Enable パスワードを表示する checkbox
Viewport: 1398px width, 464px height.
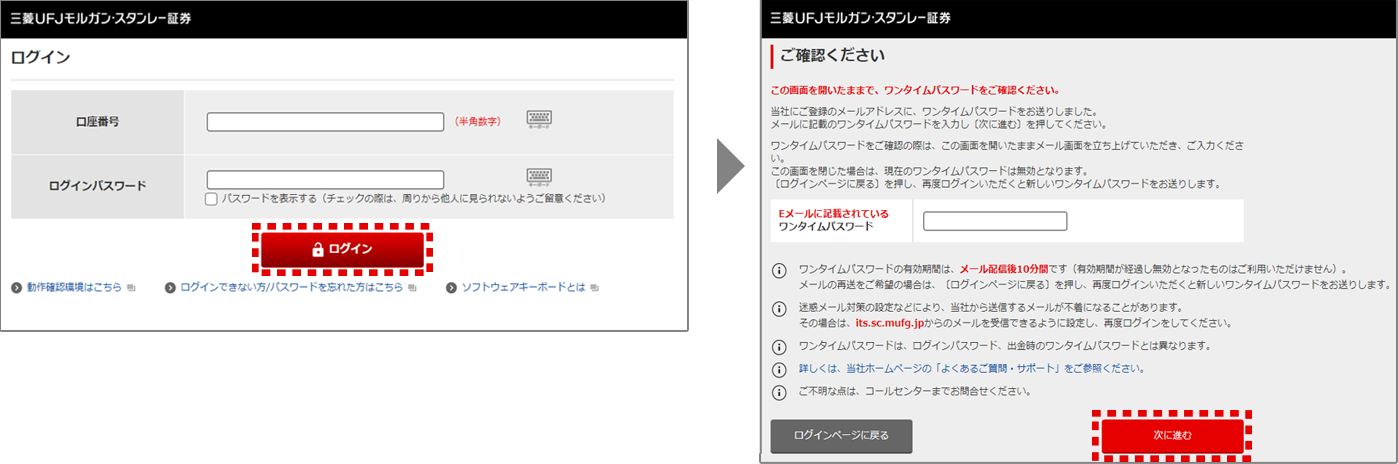click(211, 199)
